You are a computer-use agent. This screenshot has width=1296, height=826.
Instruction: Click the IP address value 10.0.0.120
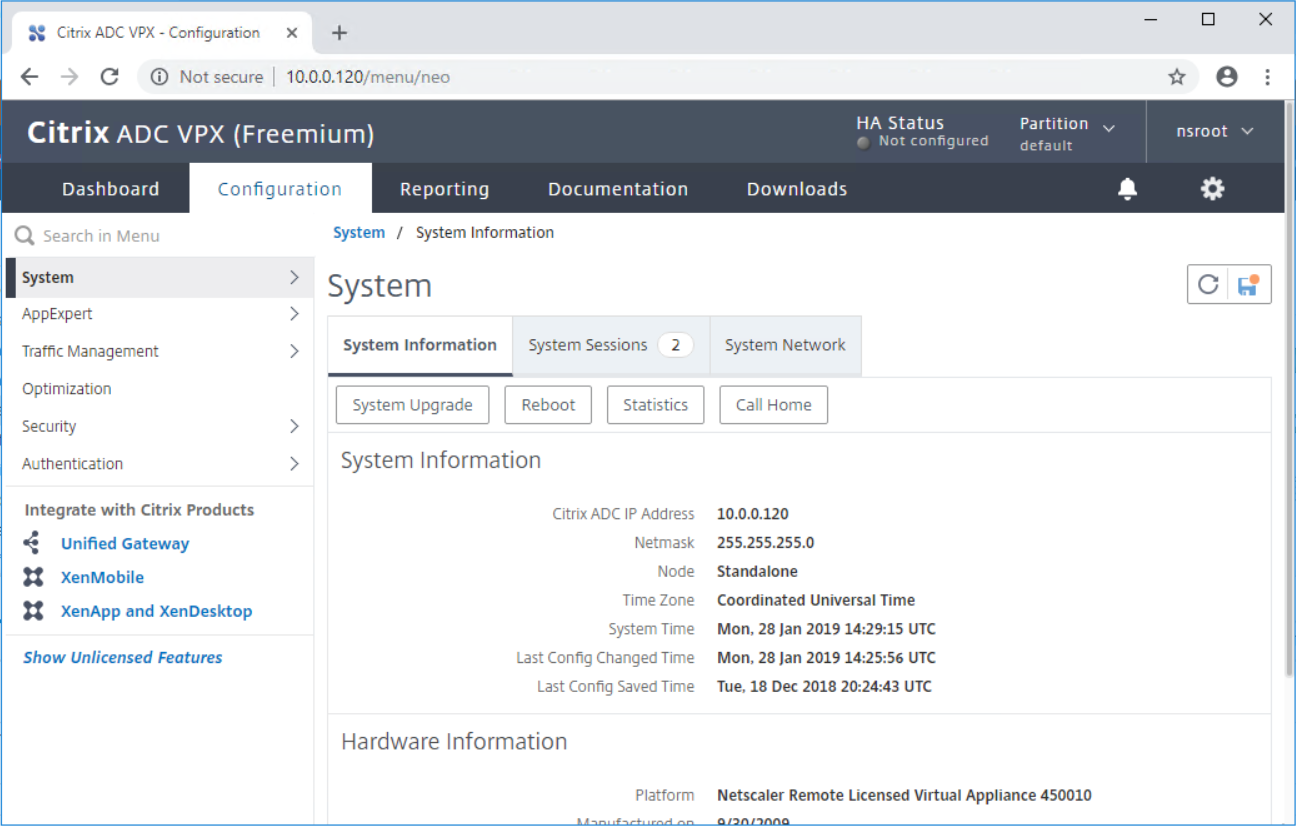pyautogui.click(x=753, y=514)
